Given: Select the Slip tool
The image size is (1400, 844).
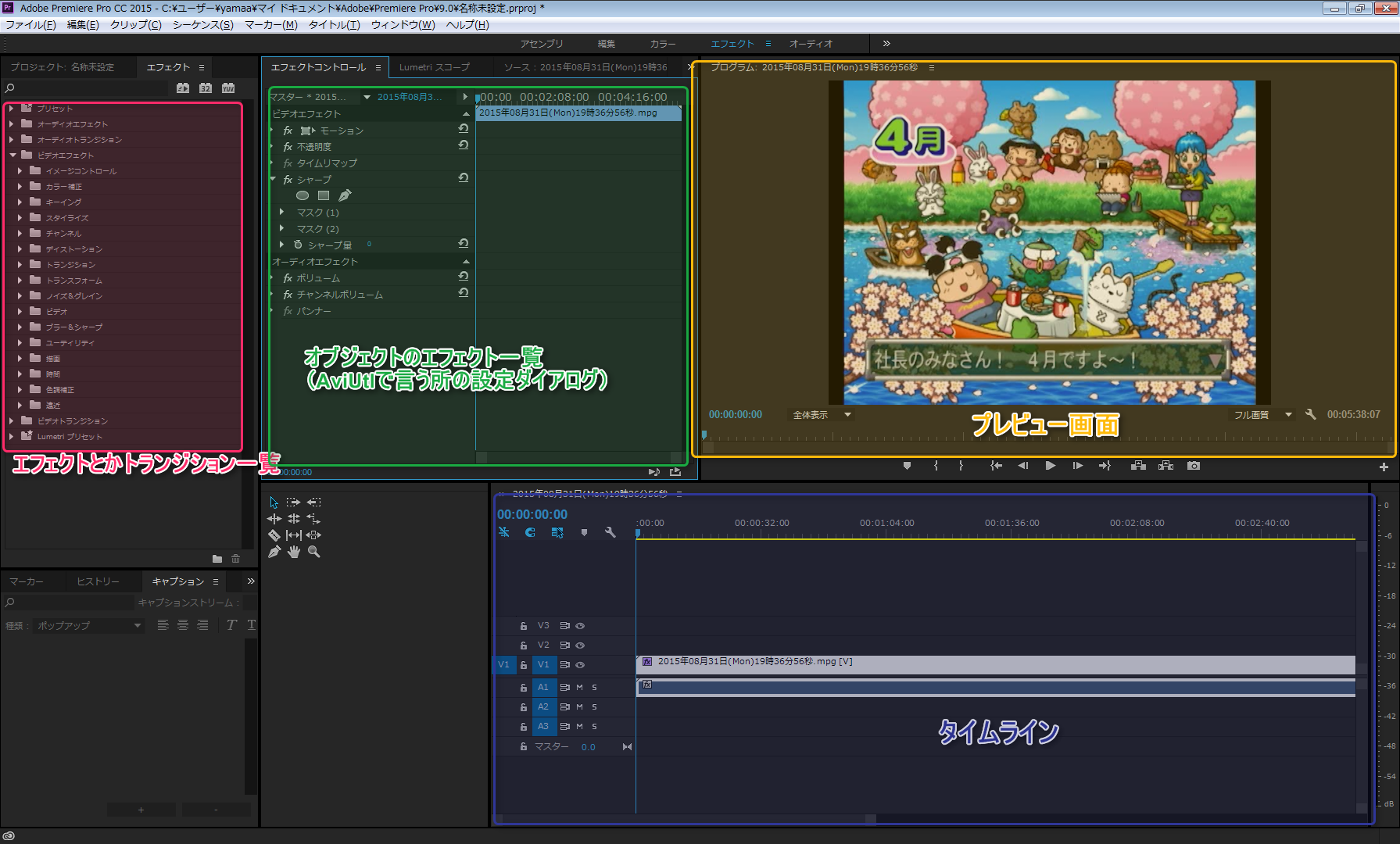Looking at the screenshot, I should click(294, 535).
